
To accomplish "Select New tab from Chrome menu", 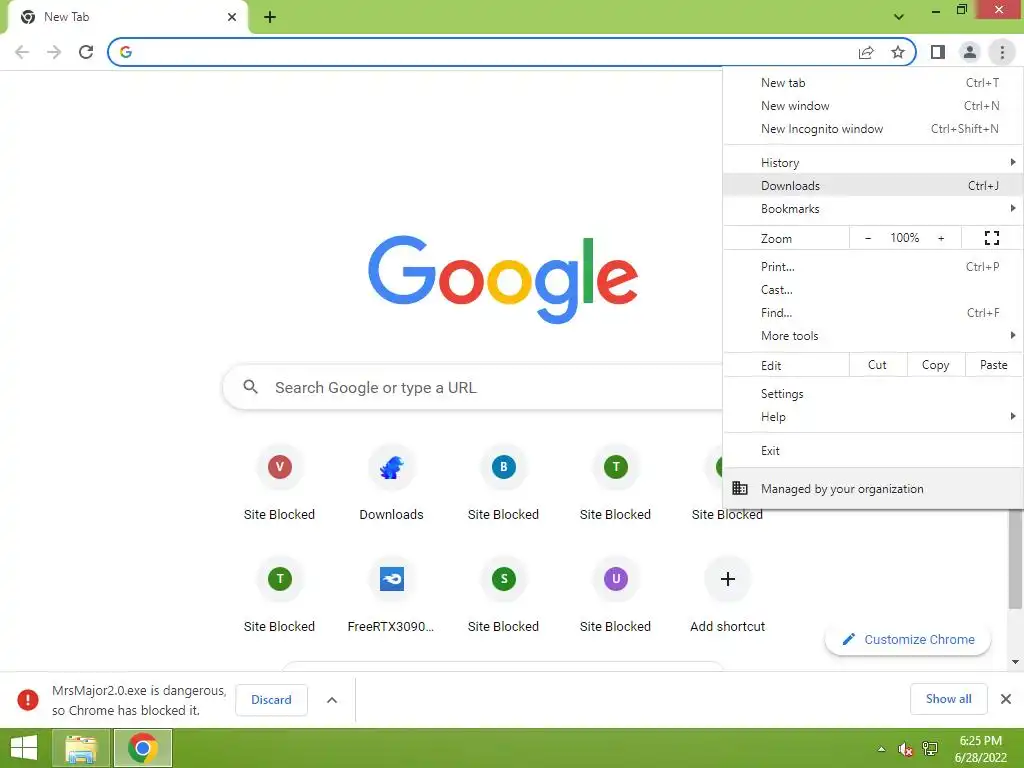I will 873,83.
